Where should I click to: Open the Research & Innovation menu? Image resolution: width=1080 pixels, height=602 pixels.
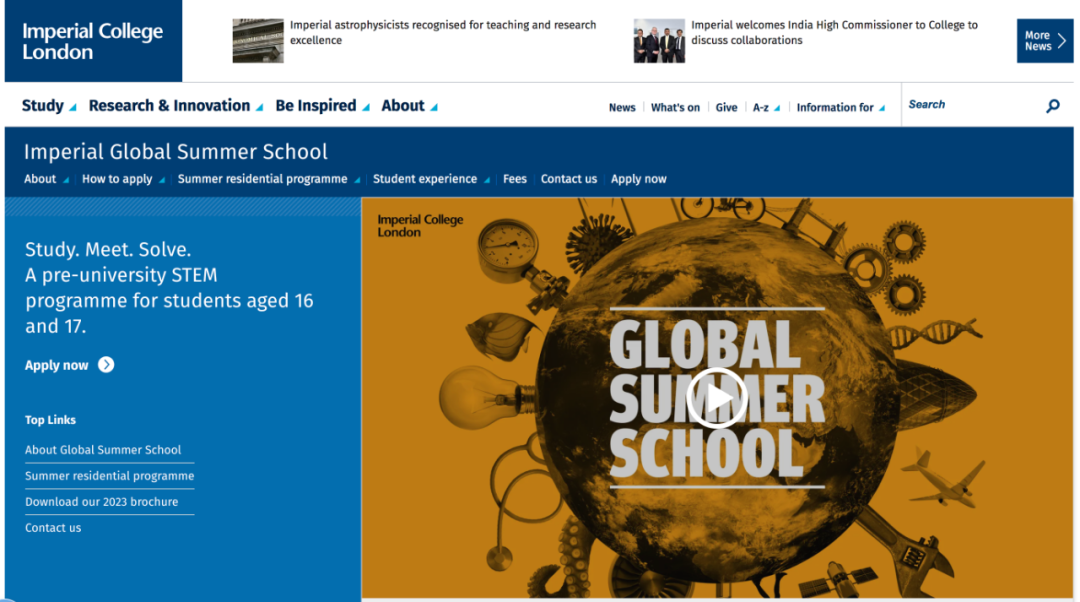click(x=169, y=105)
